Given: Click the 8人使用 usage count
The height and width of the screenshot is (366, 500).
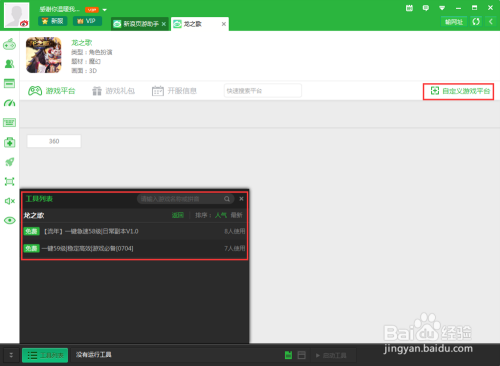Looking at the screenshot, I should [235, 231].
